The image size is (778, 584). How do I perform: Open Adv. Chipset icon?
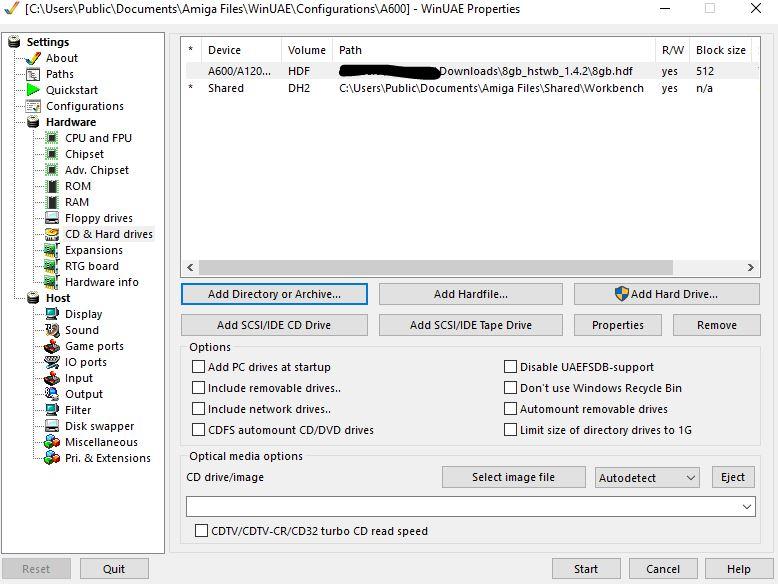52,170
